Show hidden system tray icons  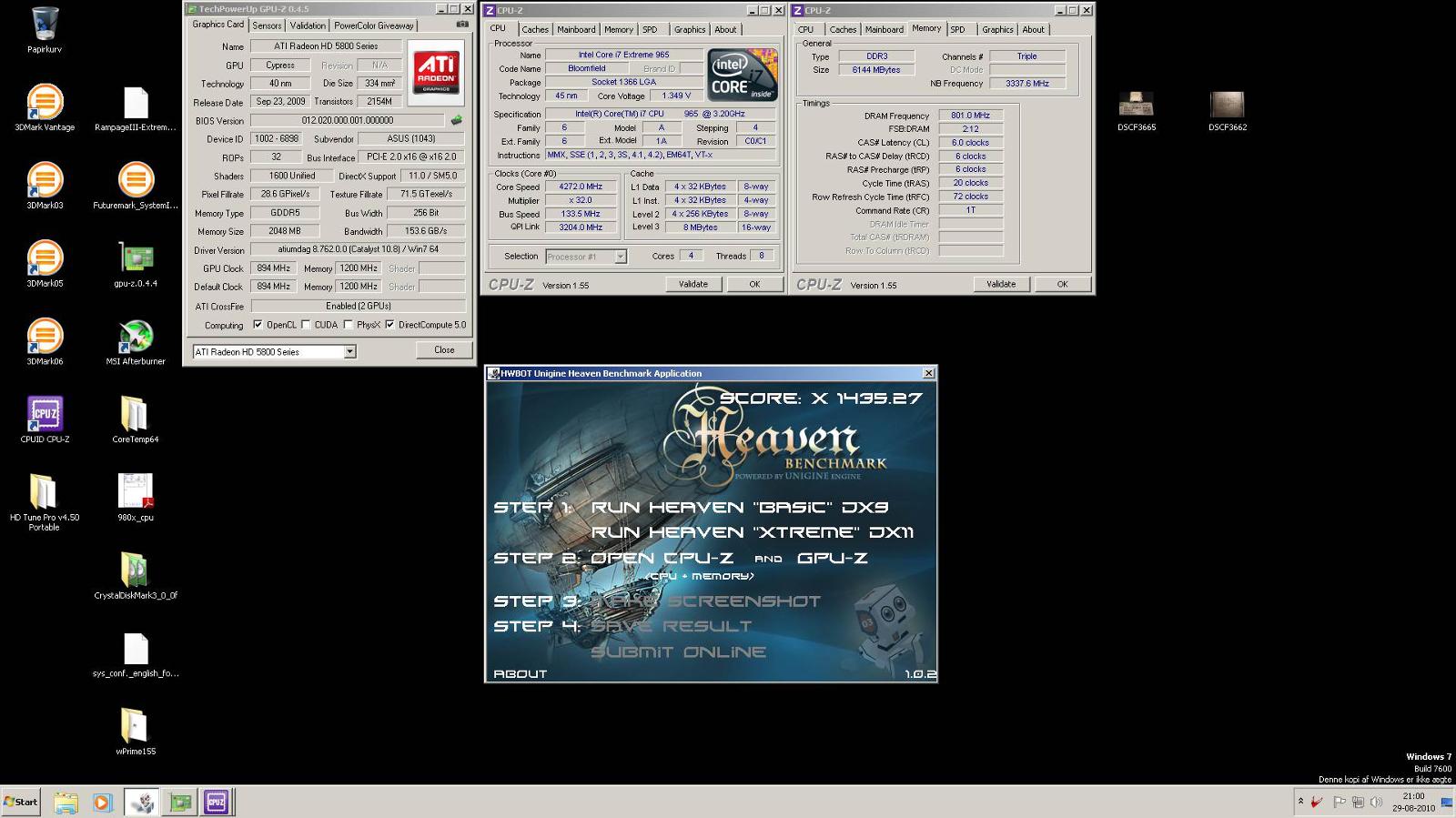pos(1300,802)
